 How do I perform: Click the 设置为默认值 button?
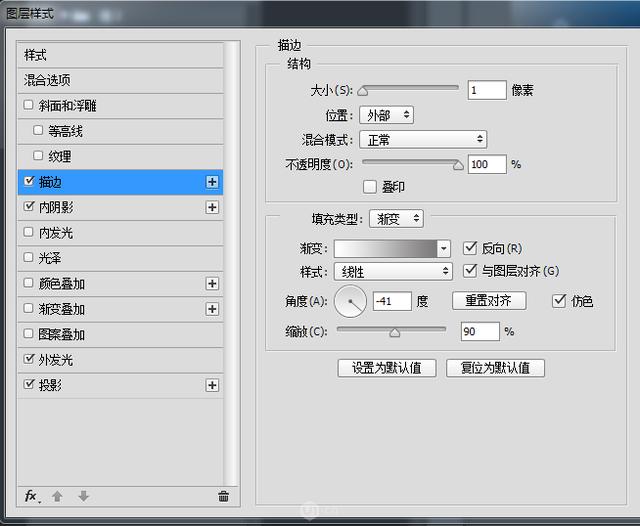tap(387, 368)
